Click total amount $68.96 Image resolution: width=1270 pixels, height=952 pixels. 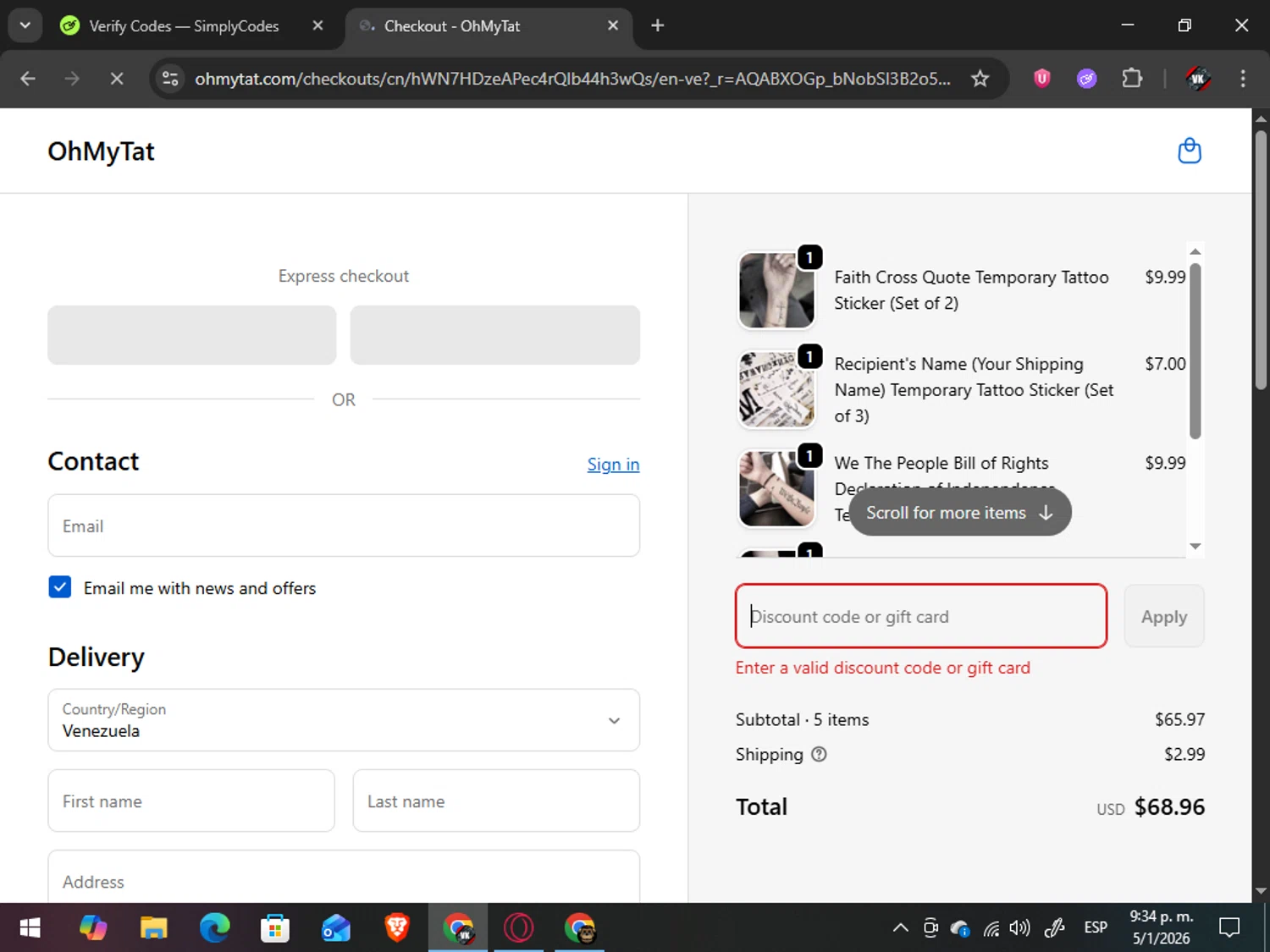point(1169,806)
